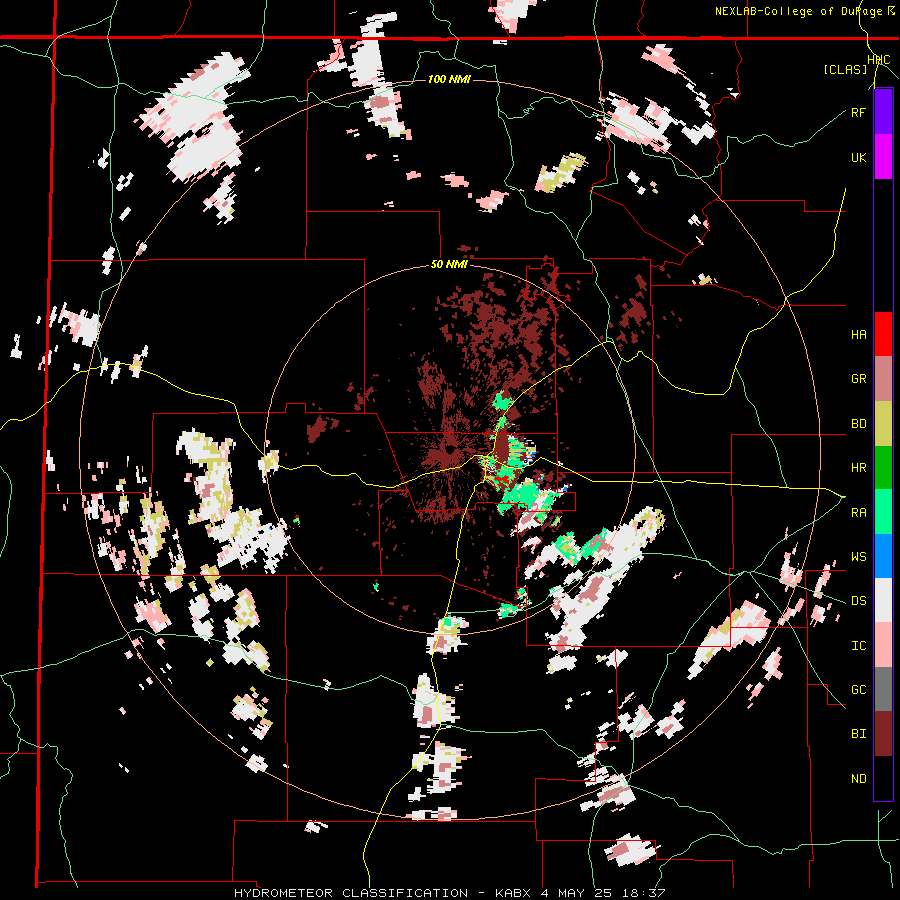Click the [CLAS] units label
900x900 pixels.
click(x=845, y=69)
